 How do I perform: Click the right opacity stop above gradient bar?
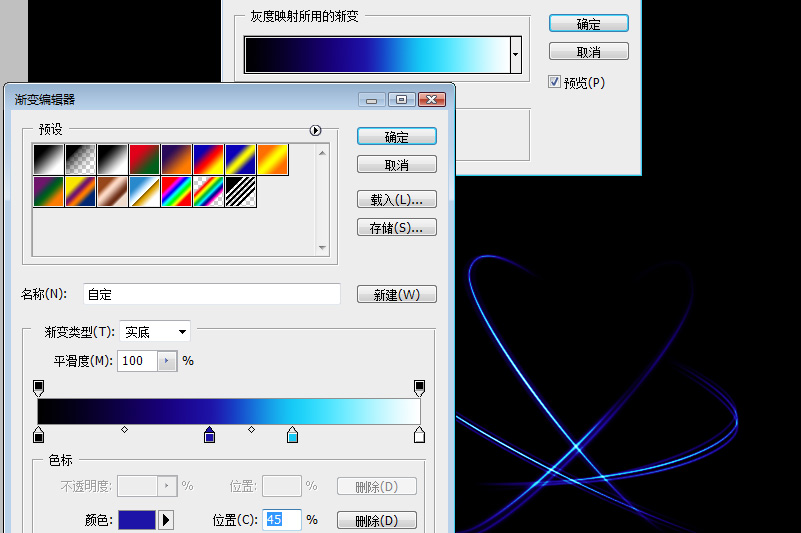coord(419,388)
